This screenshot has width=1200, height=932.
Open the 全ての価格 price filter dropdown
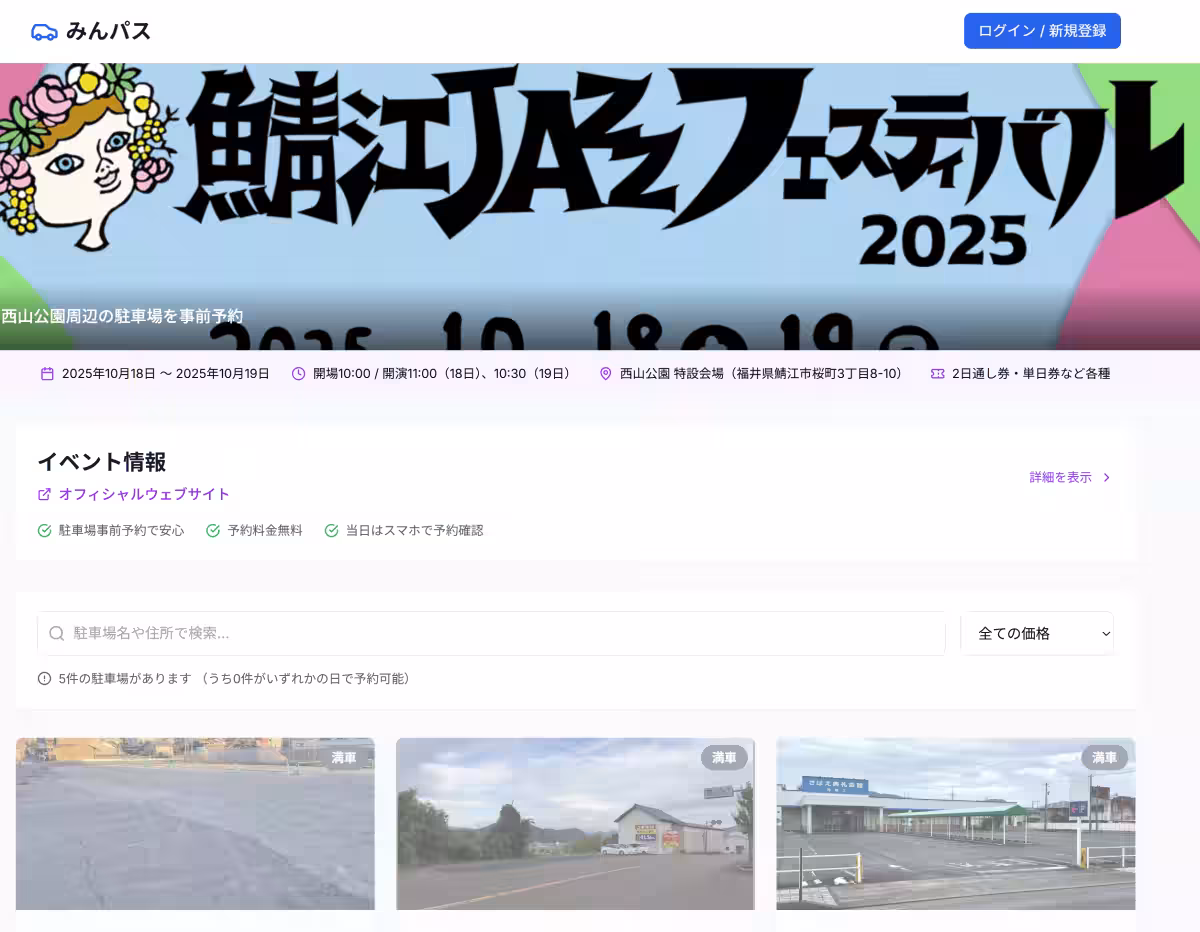coord(1037,633)
